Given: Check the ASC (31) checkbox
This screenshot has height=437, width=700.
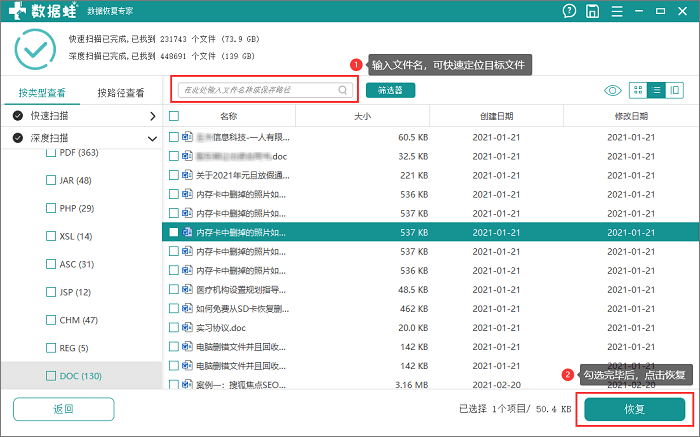Looking at the screenshot, I should [51, 264].
